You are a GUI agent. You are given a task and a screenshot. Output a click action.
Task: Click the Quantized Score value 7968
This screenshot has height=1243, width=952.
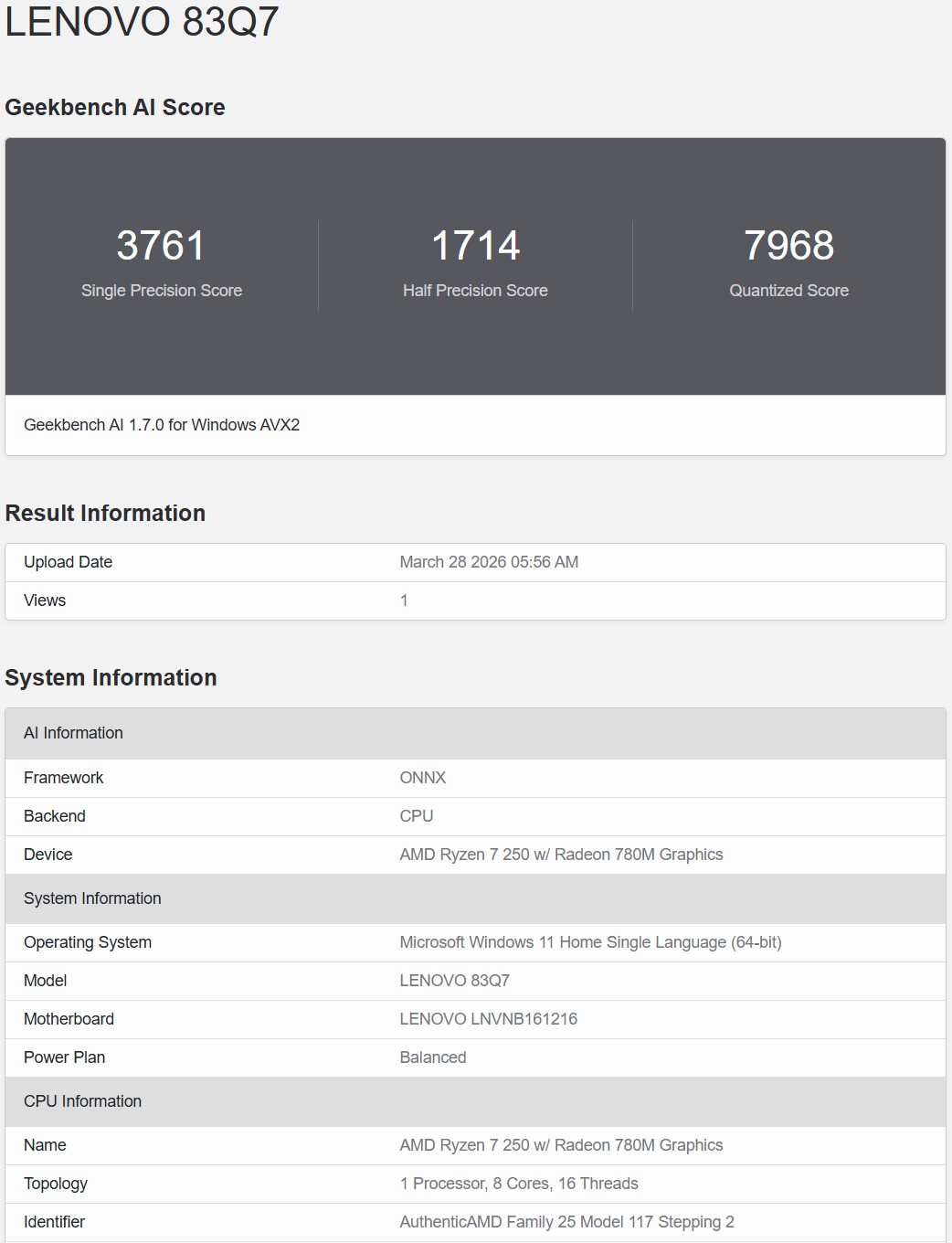(789, 245)
